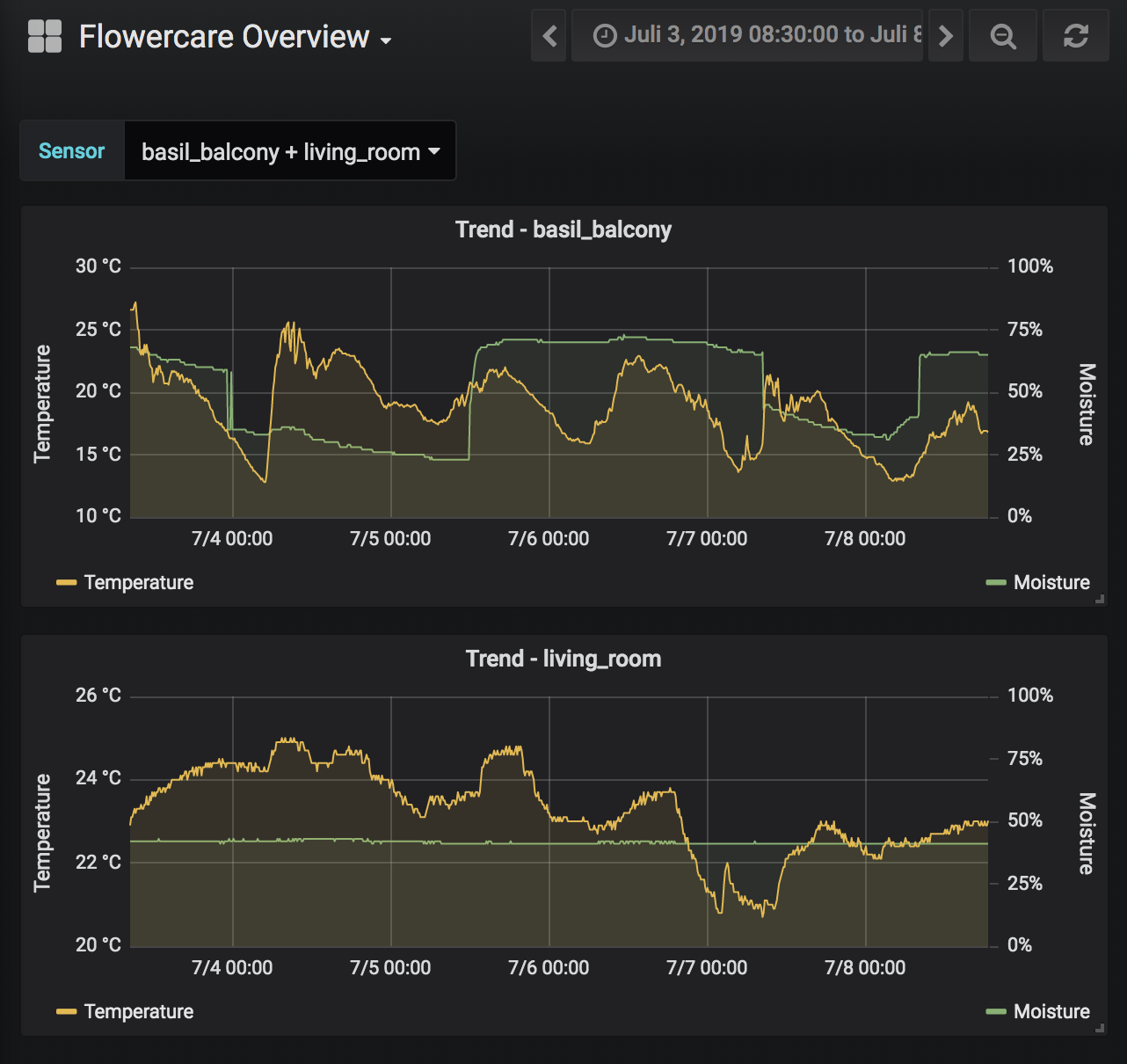Viewport: 1127px width, 1064px height.
Task: Expand the Sensor variable dropdown
Action: pos(290,151)
